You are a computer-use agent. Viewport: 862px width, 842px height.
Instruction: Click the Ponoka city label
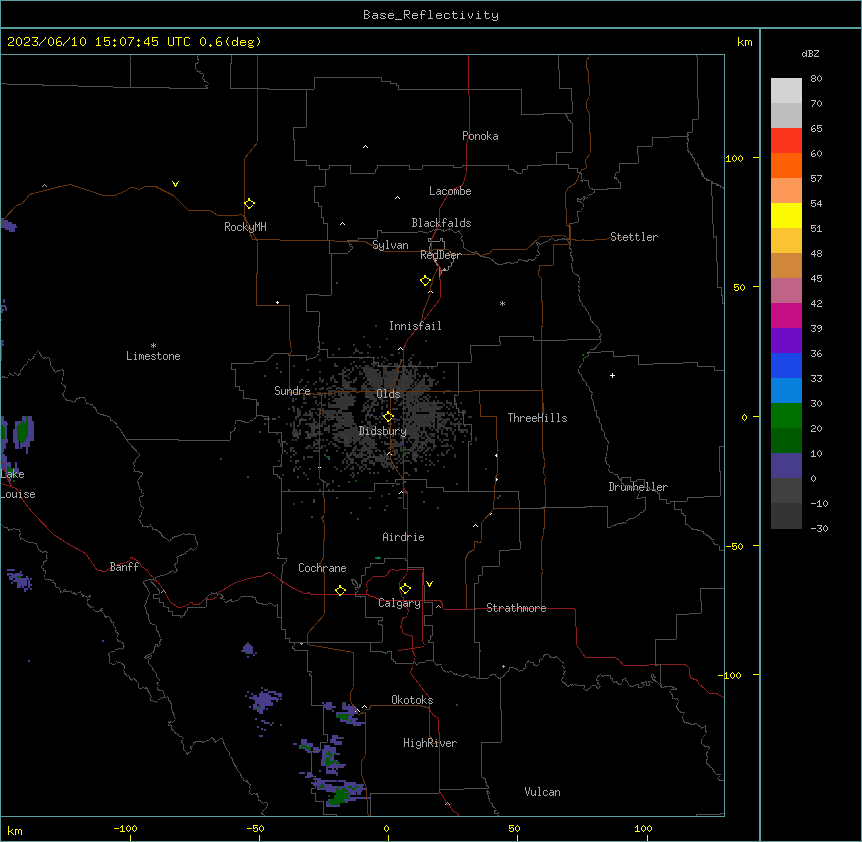click(x=480, y=136)
